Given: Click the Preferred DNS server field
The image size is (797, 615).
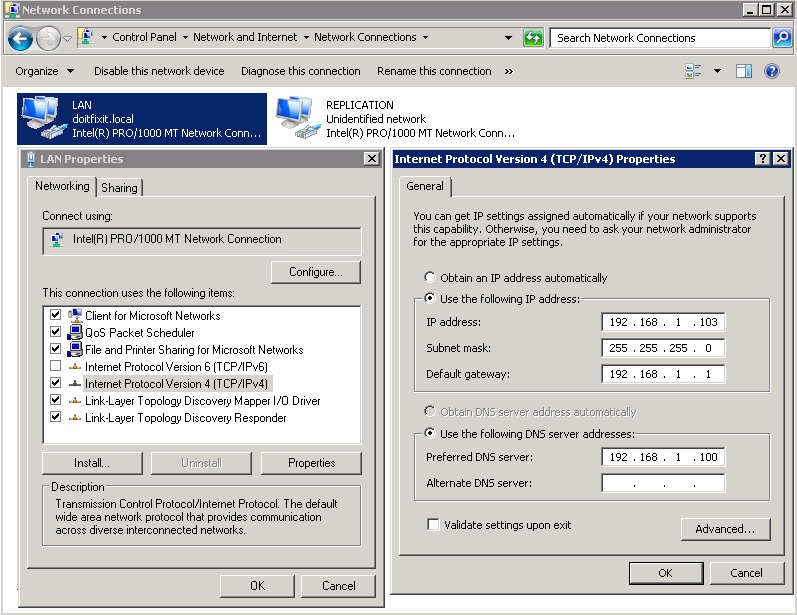Looking at the screenshot, I should click(x=663, y=457).
